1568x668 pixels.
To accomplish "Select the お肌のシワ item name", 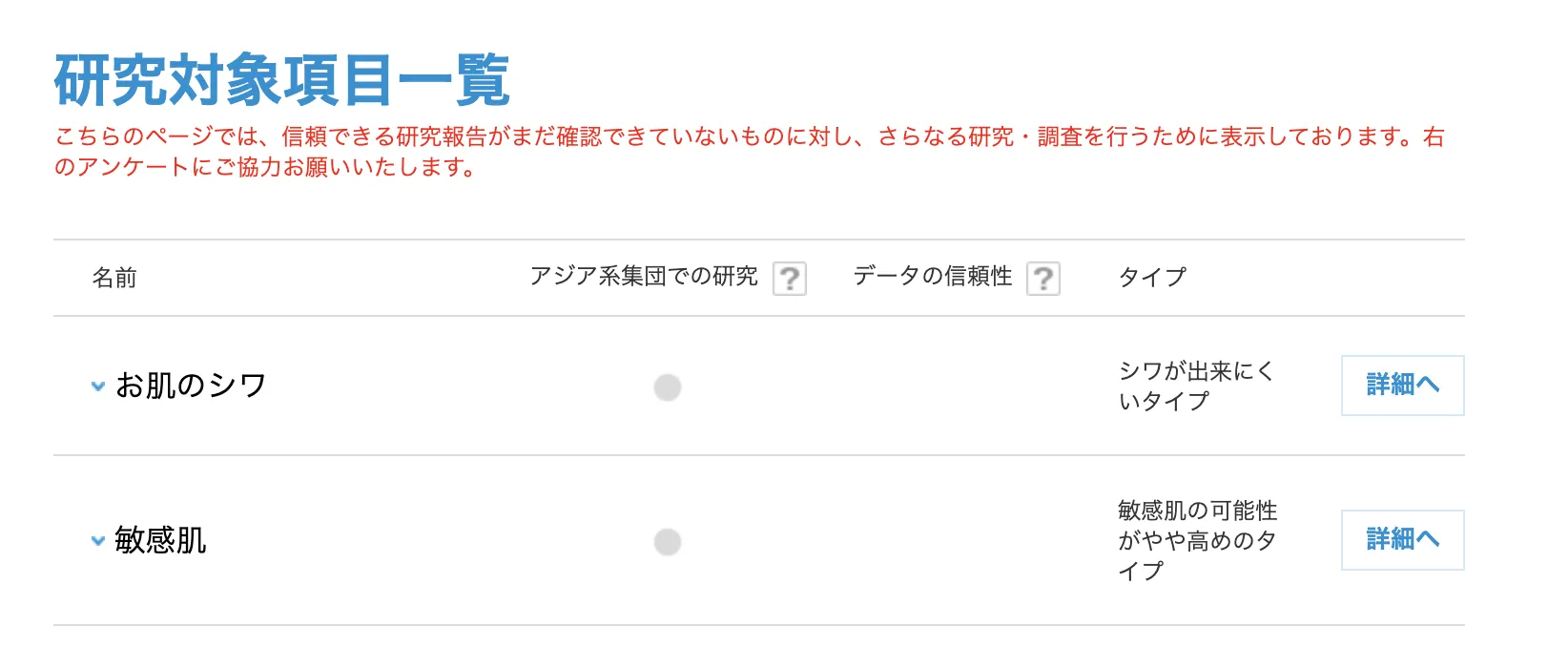I will [x=190, y=386].
